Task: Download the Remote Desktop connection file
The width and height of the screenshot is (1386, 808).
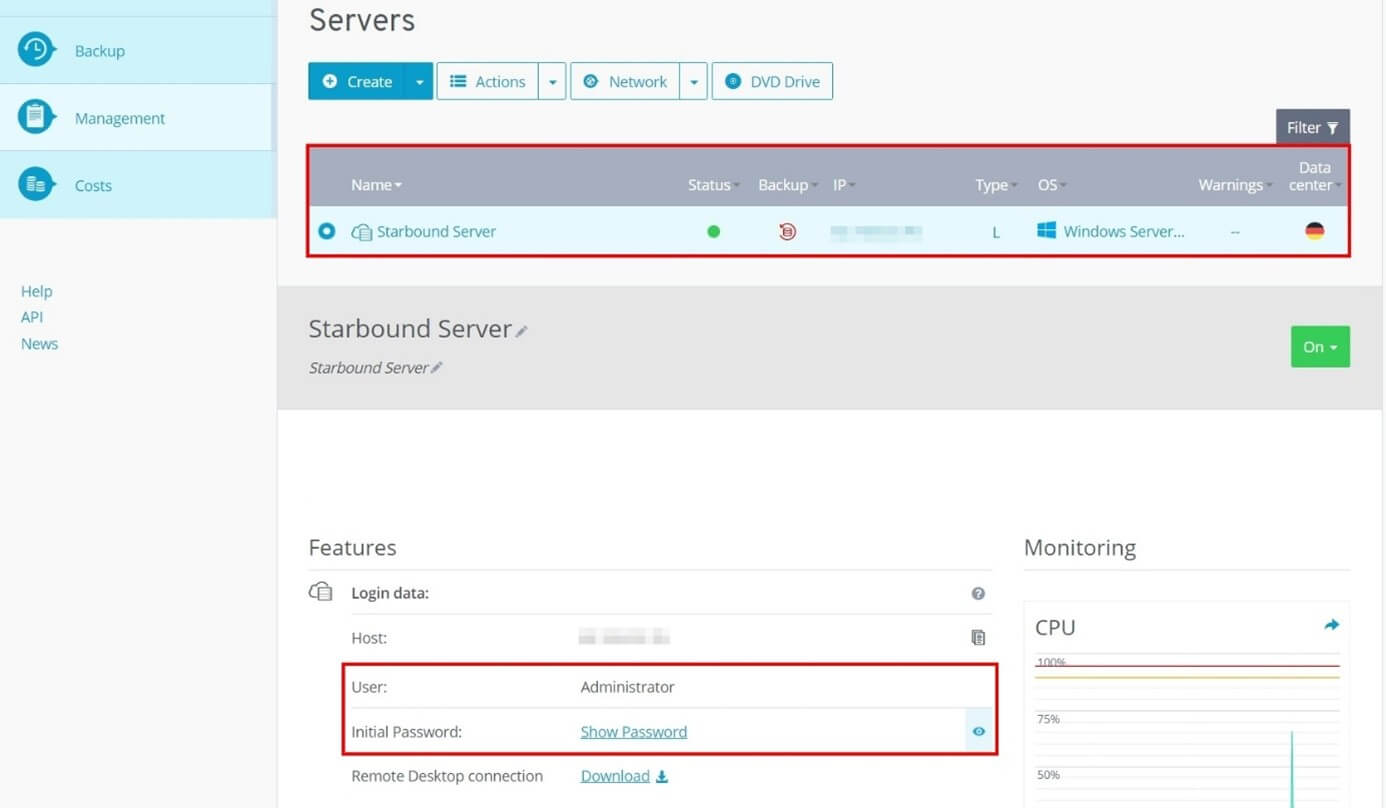Action: [x=624, y=776]
